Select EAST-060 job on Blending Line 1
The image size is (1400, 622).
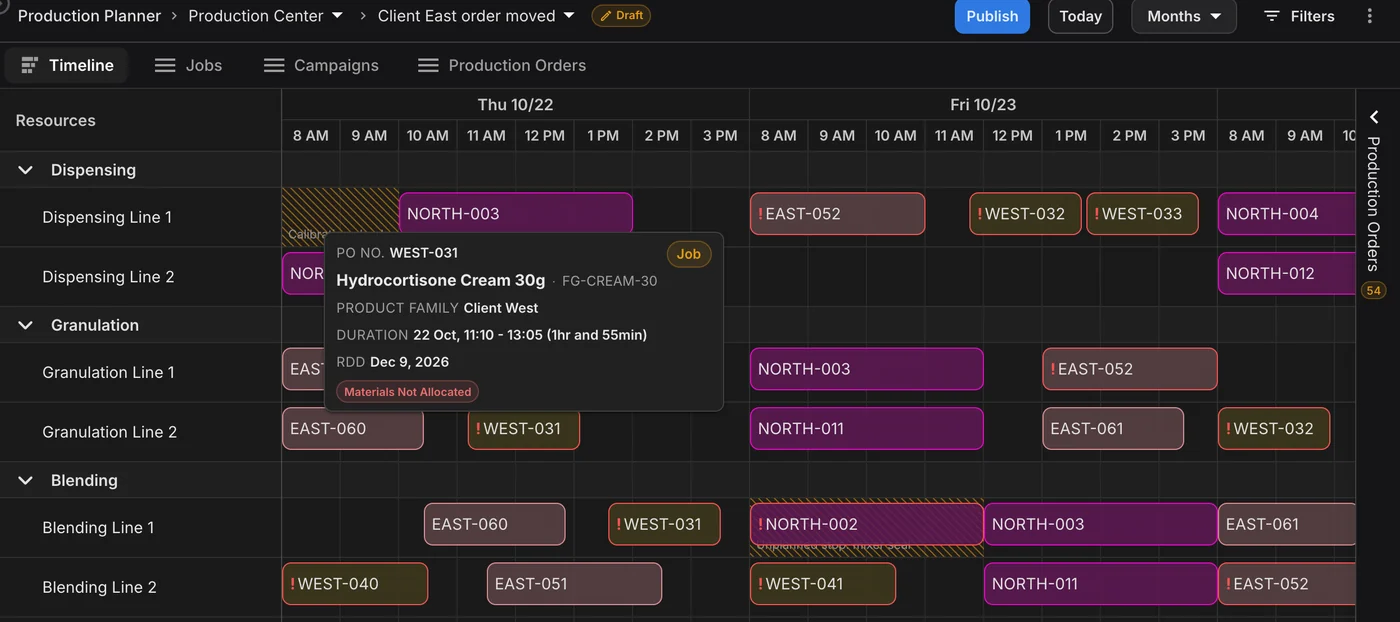click(x=495, y=524)
